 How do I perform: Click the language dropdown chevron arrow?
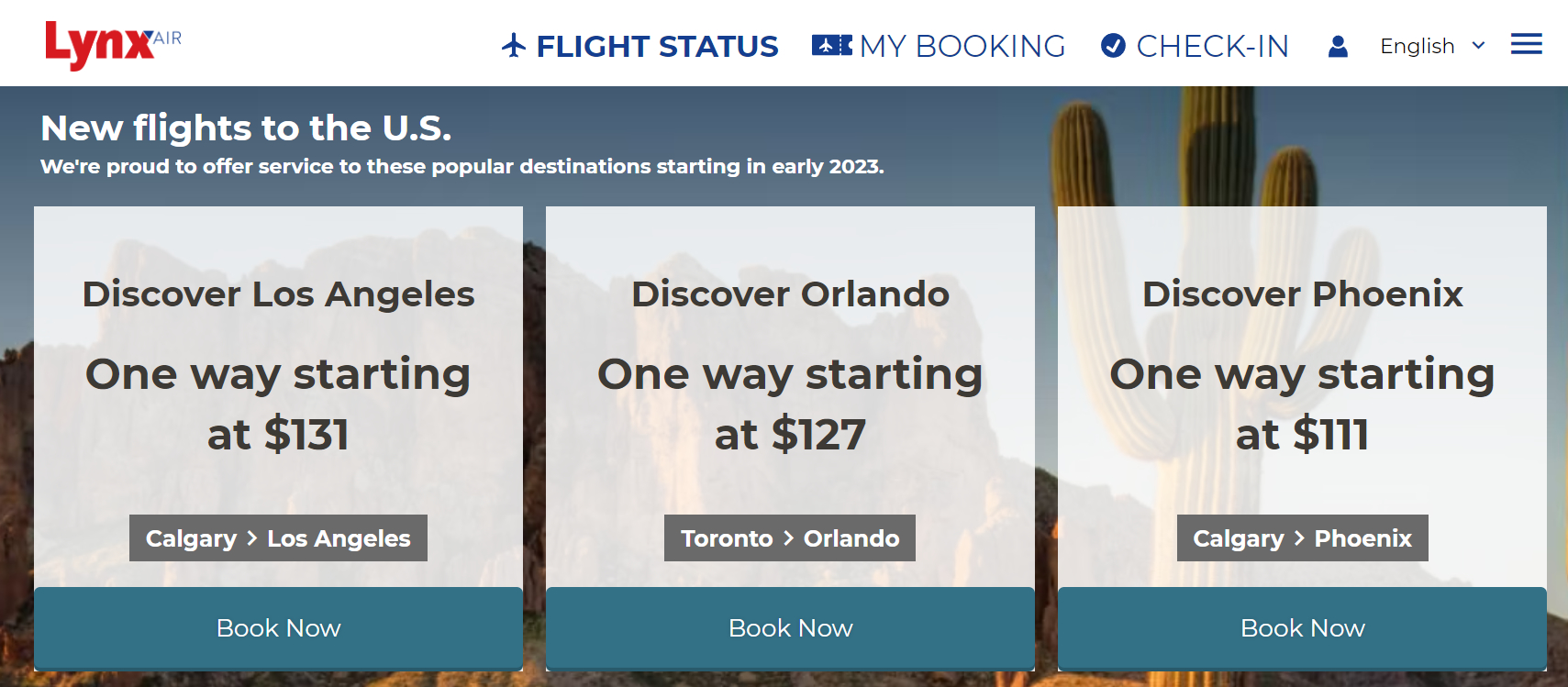coord(1478,45)
